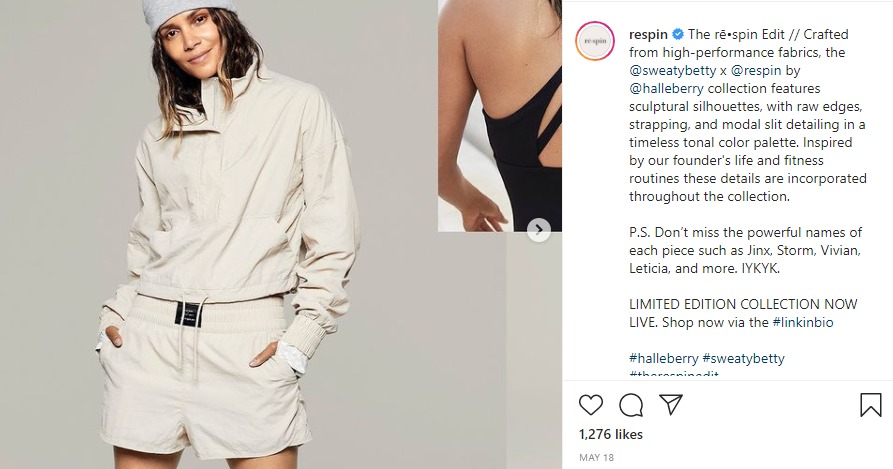Click the next photo preview of black swimsuit

[x=498, y=115]
